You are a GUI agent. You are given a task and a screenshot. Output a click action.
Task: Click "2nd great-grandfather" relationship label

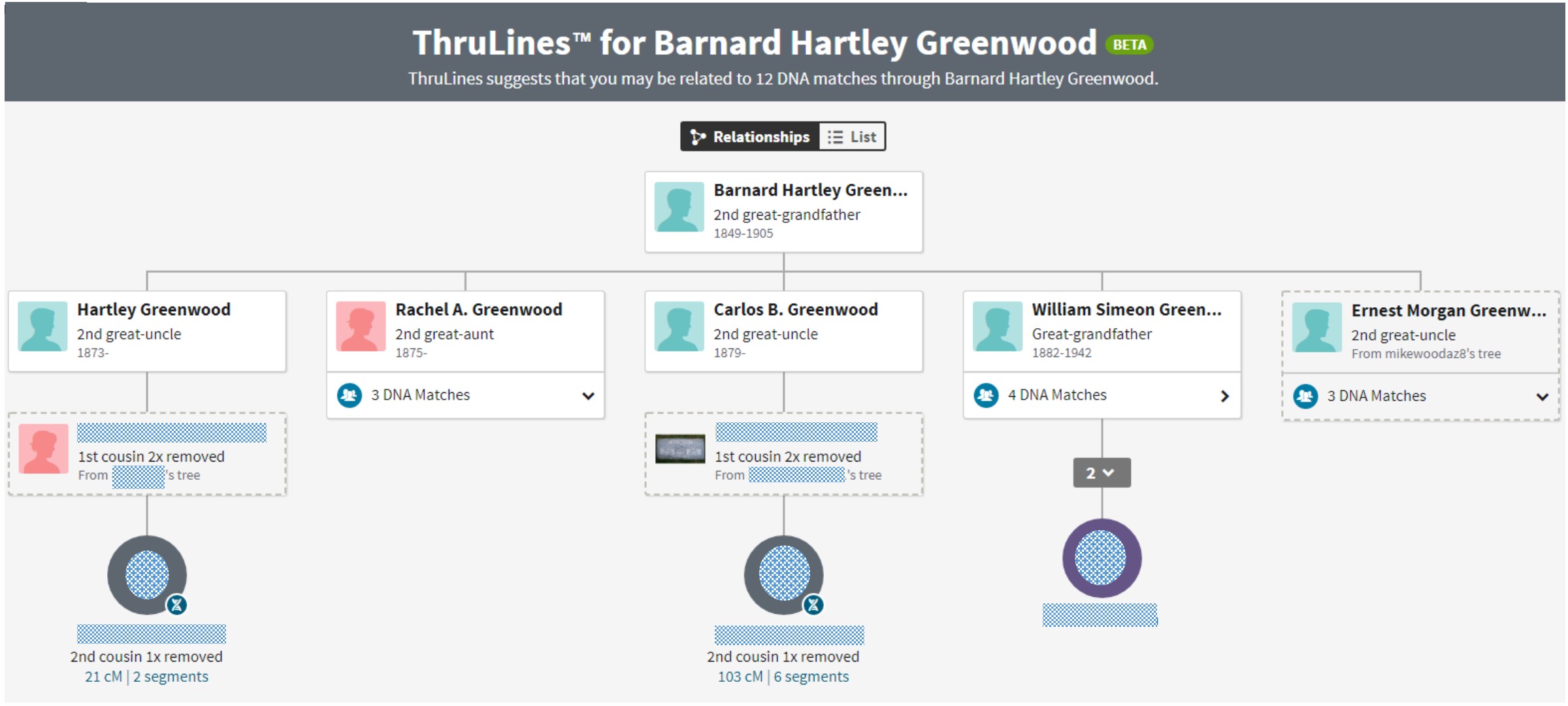tap(787, 215)
